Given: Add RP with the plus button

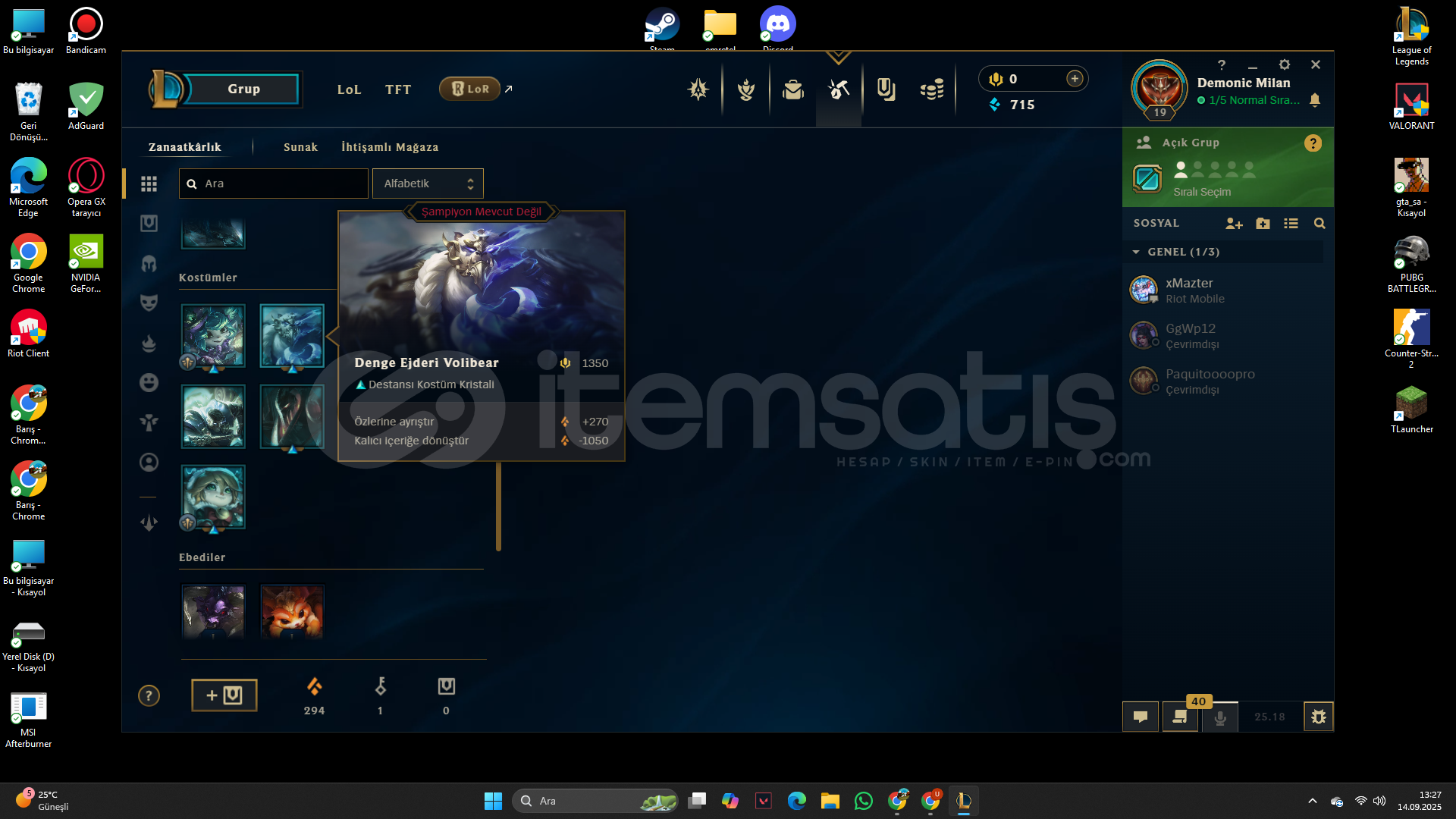Looking at the screenshot, I should tap(1075, 79).
